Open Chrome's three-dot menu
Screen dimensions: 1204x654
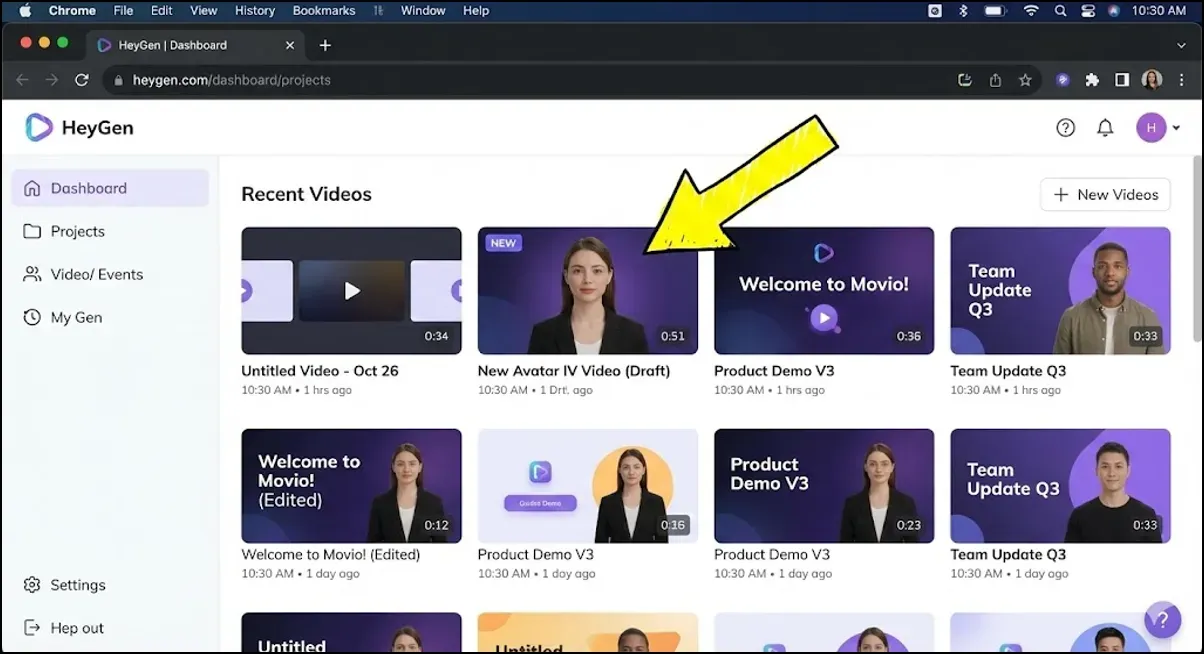tap(1182, 80)
